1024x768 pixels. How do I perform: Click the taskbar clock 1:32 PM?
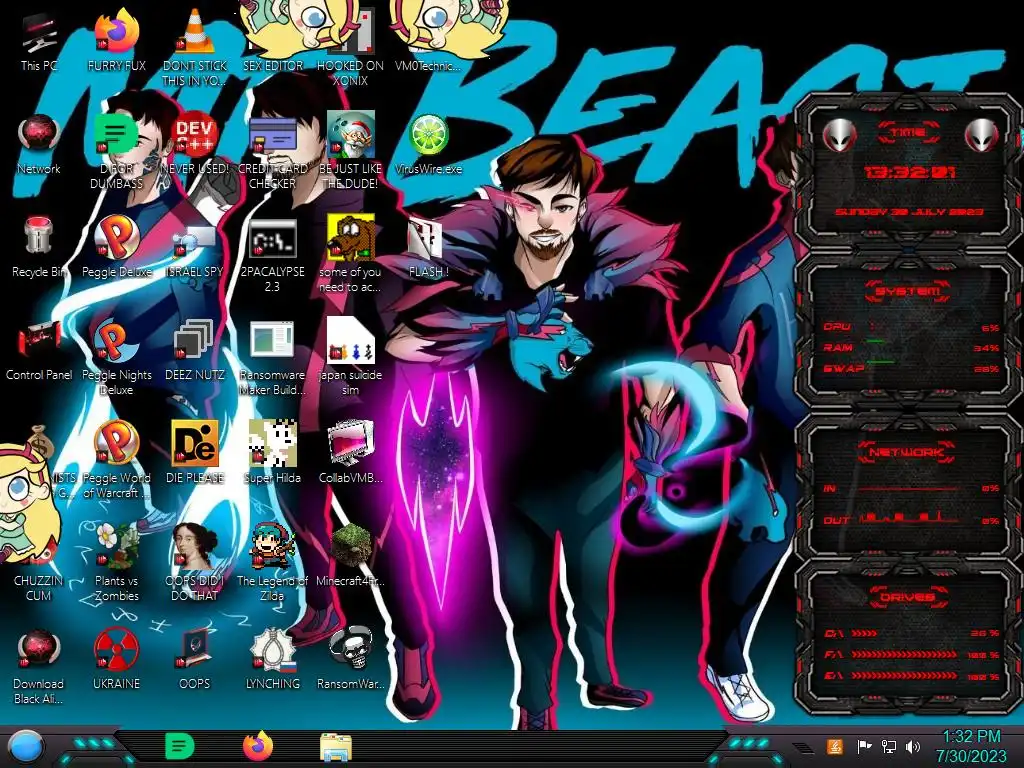(971, 746)
